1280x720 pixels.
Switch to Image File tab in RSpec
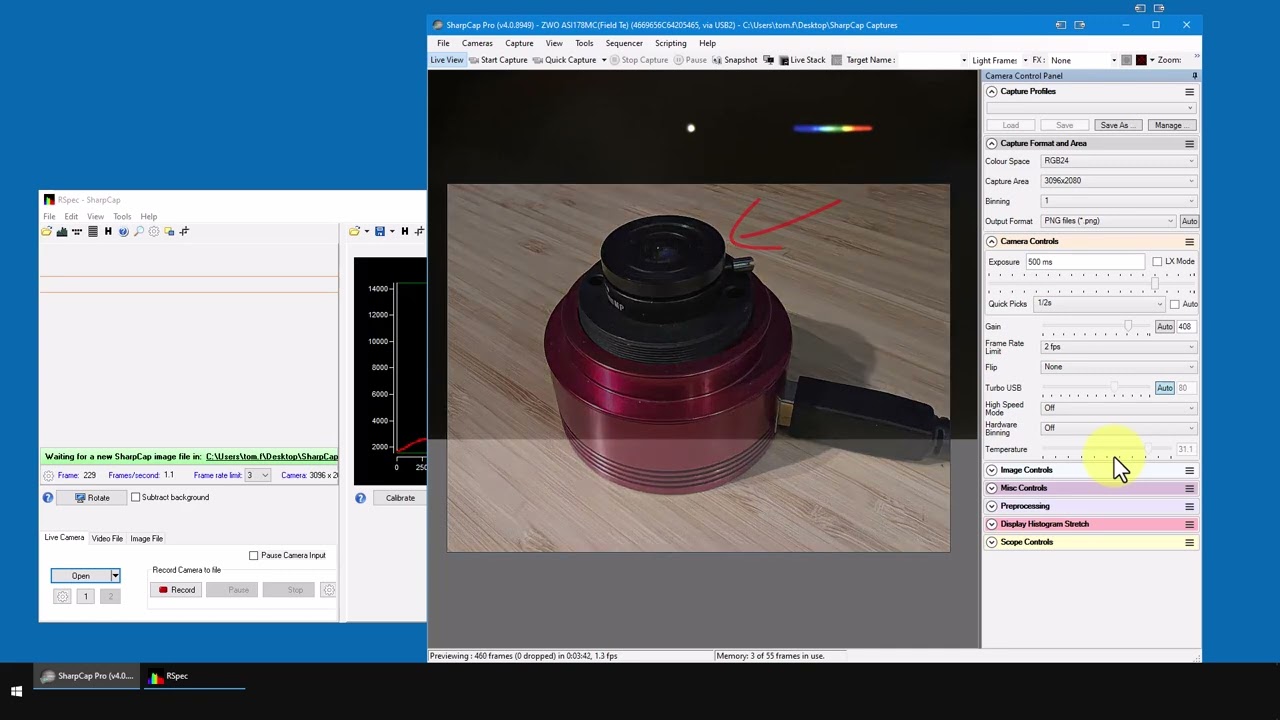click(x=146, y=539)
